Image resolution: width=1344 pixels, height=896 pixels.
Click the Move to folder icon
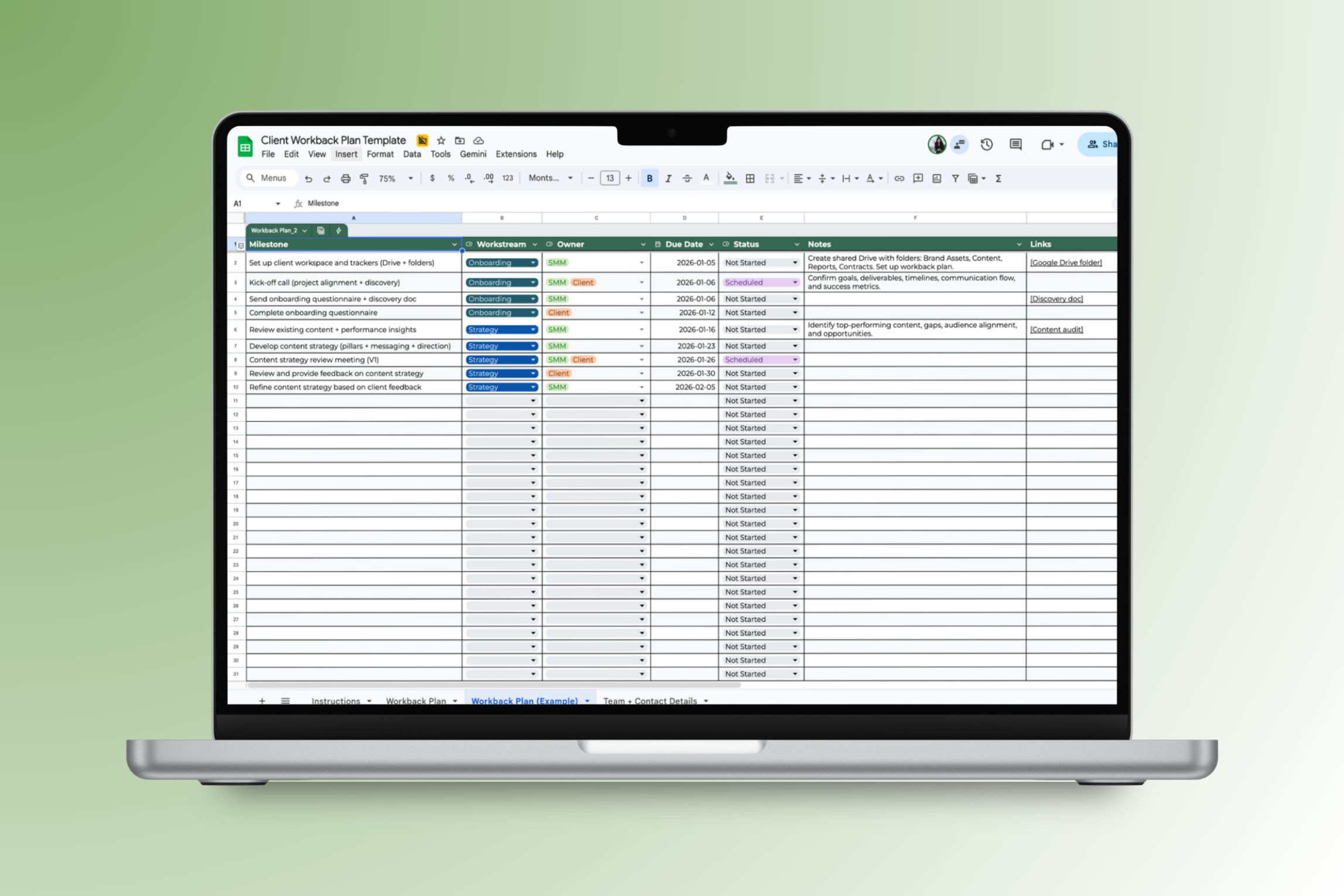coord(460,141)
